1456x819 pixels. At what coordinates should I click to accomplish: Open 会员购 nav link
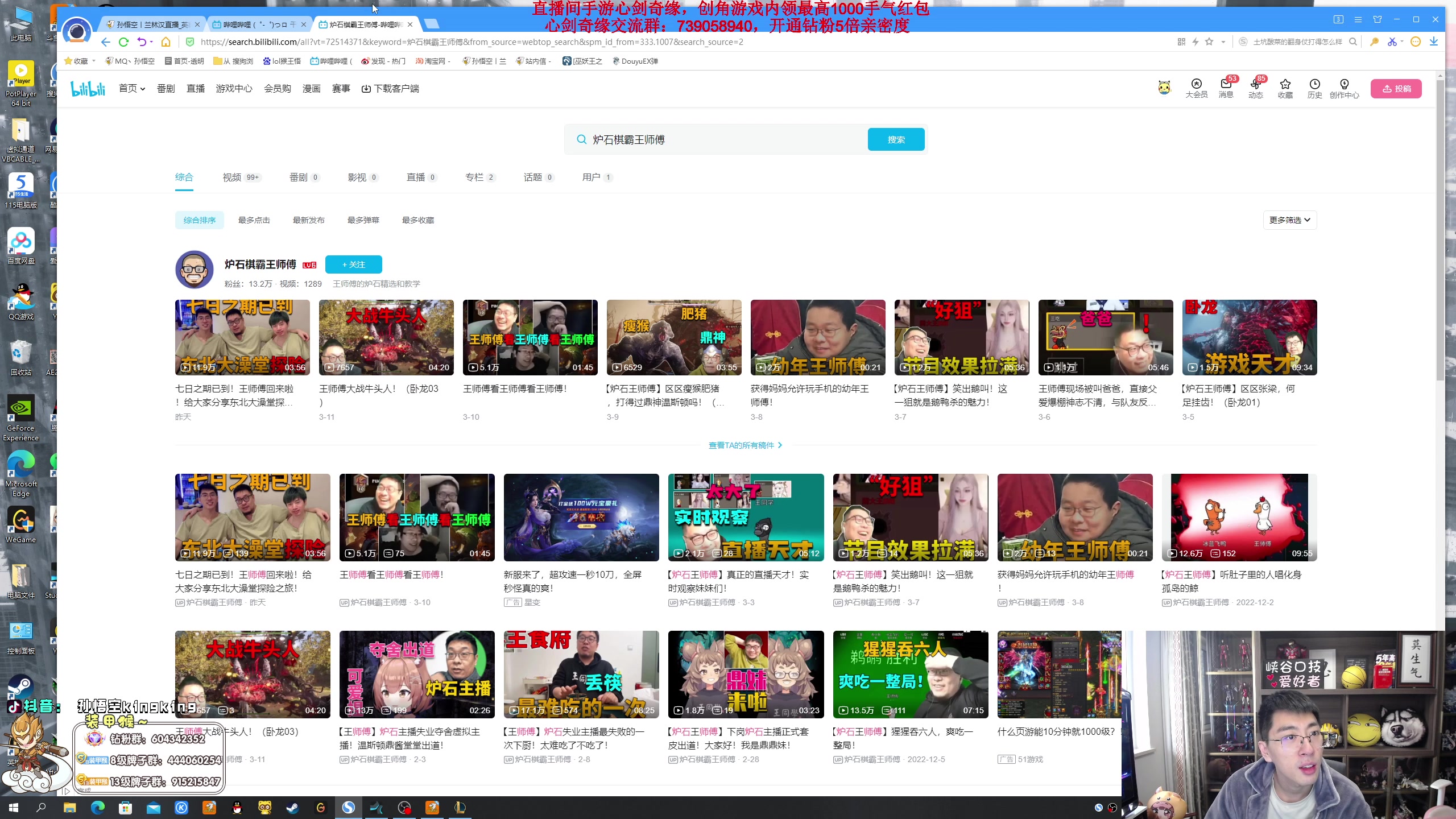[x=278, y=89]
